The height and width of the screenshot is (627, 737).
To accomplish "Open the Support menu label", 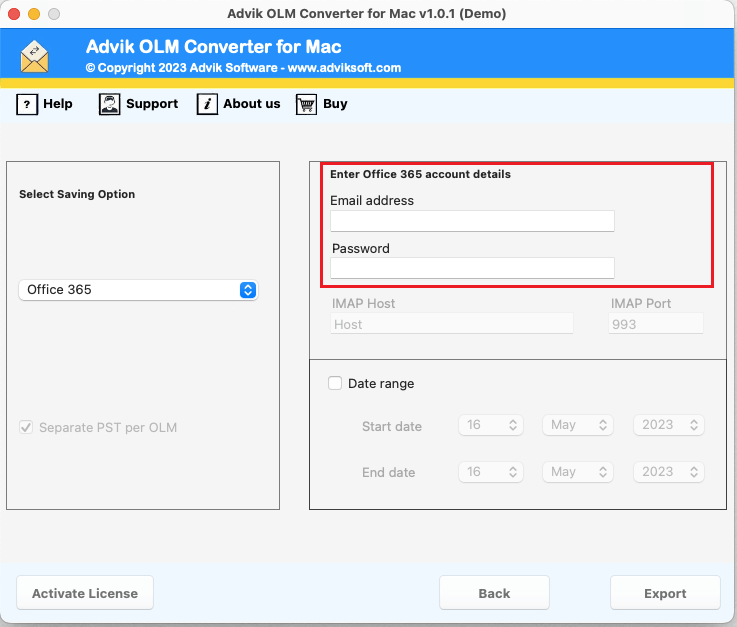I will click(x=152, y=104).
